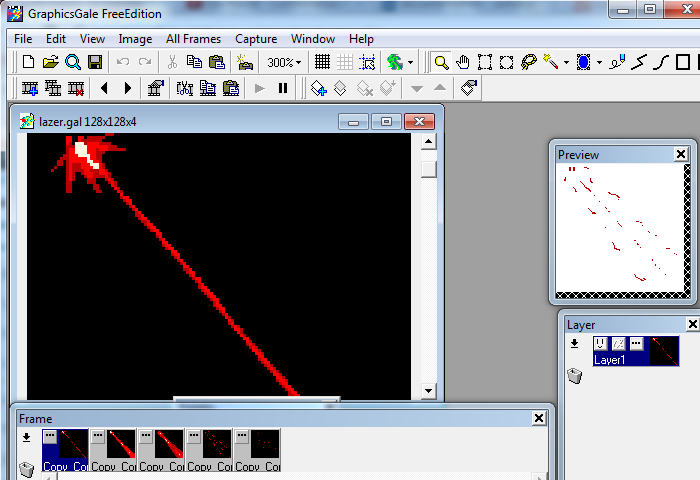Click the blue magnifier browse icon
The height and width of the screenshot is (480, 700).
(x=73, y=62)
